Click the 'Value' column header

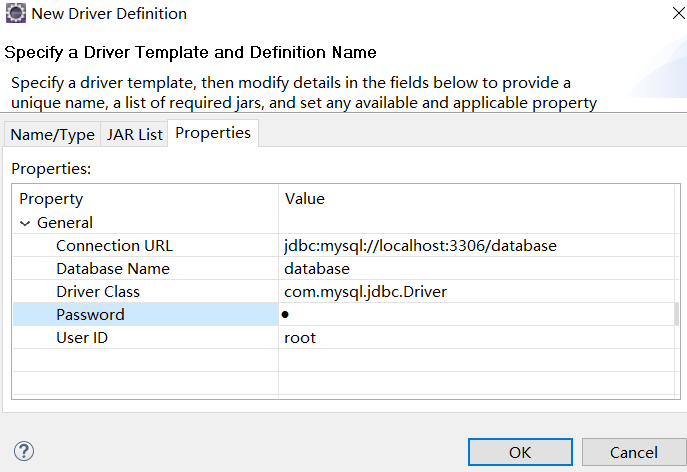tap(476, 199)
